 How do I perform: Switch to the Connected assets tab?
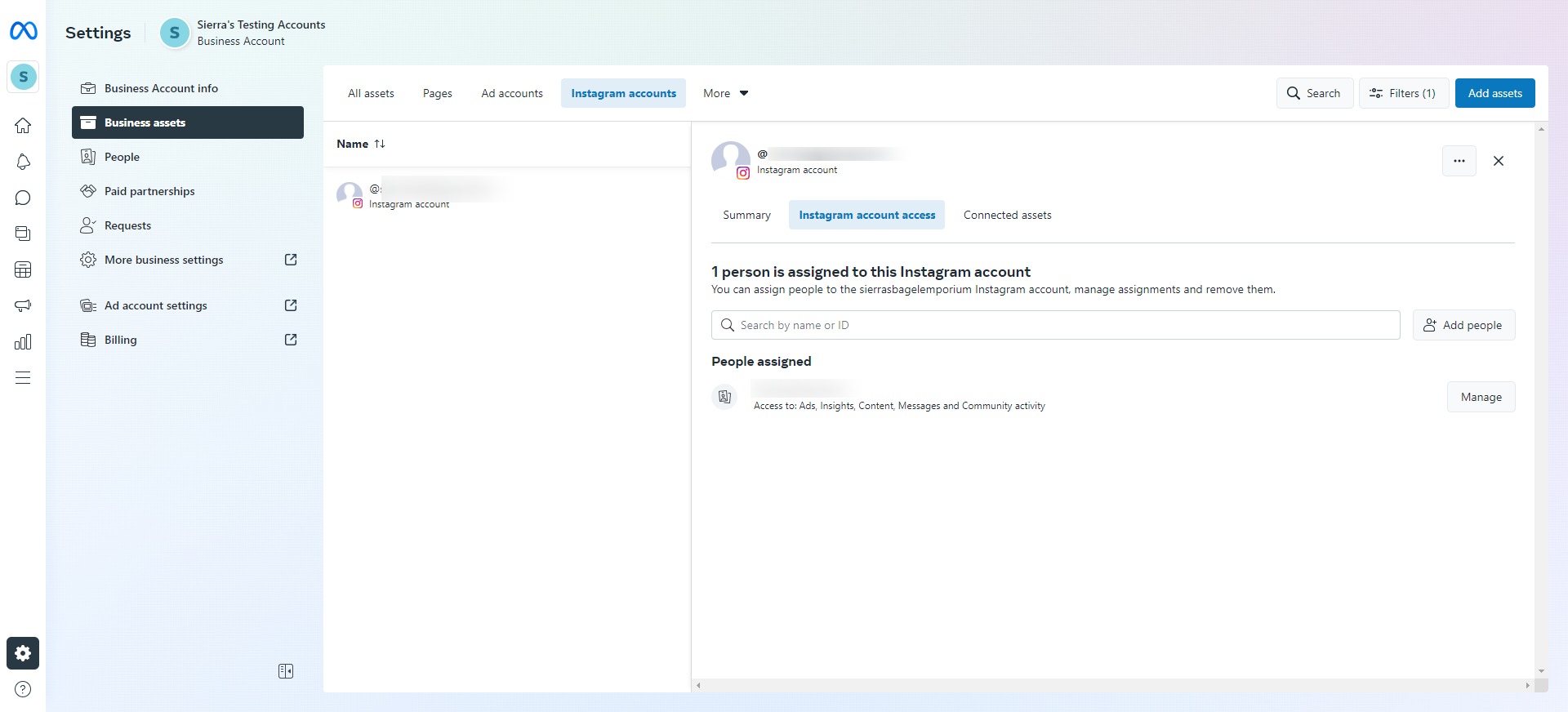click(x=1007, y=215)
